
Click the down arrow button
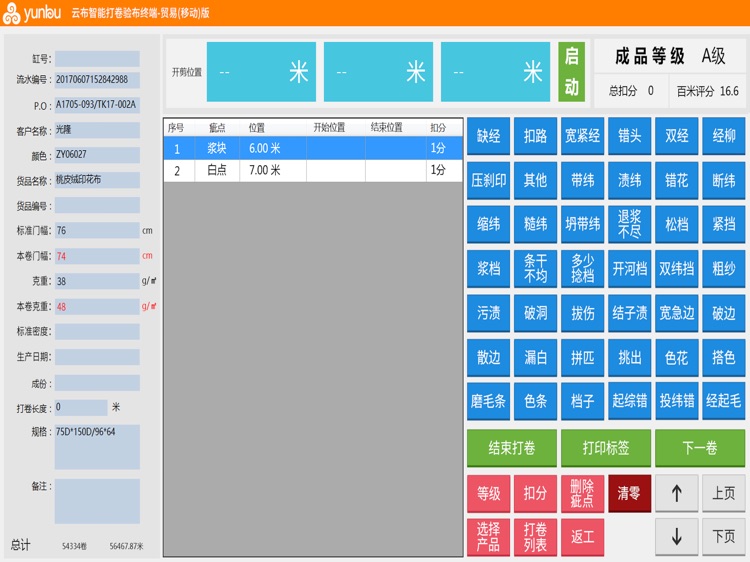(x=677, y=537)
